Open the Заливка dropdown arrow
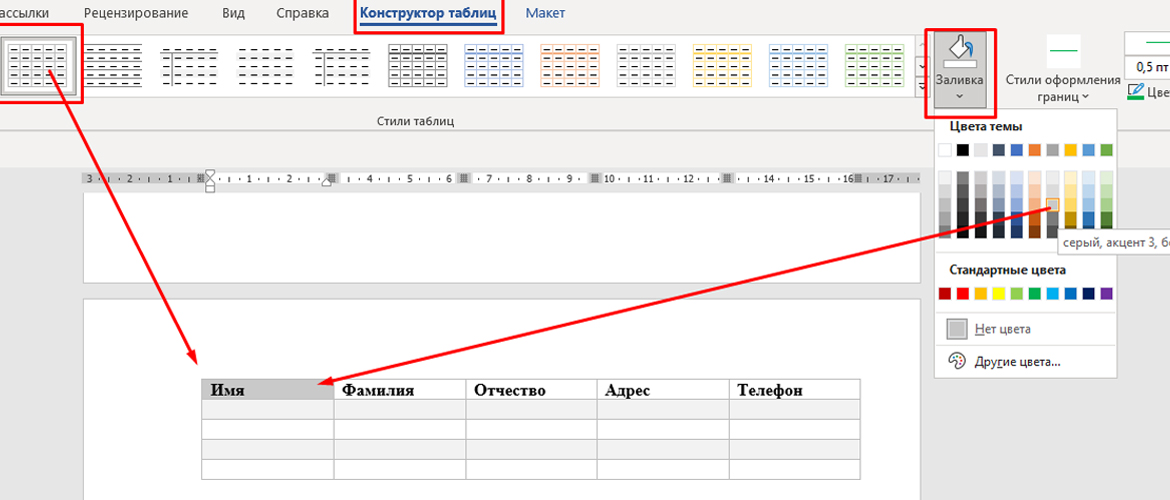Image resolution: width=1170 pixels, height=500 pixels. coord(959,97)
